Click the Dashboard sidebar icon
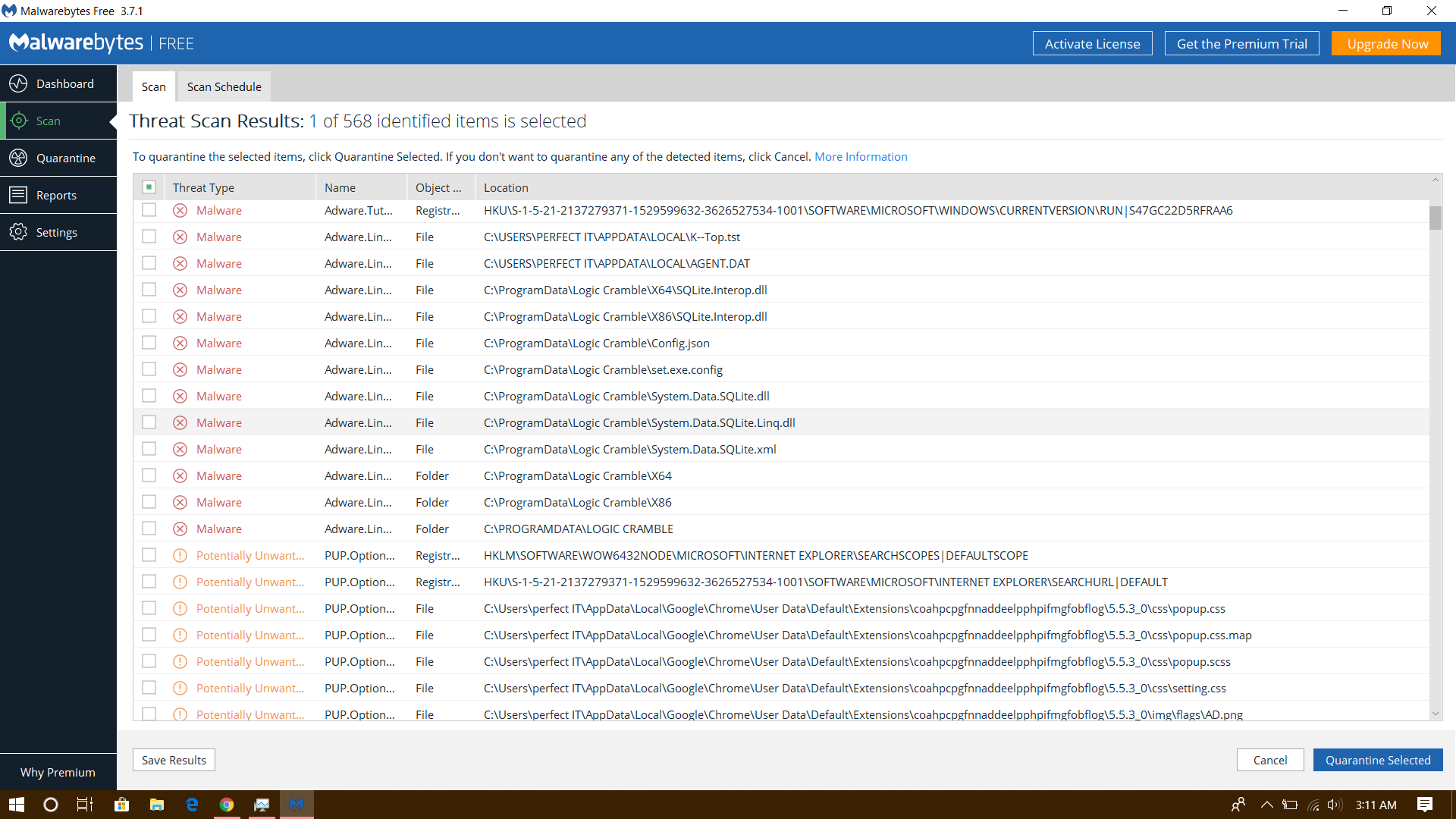 click(x=18, y=84)
